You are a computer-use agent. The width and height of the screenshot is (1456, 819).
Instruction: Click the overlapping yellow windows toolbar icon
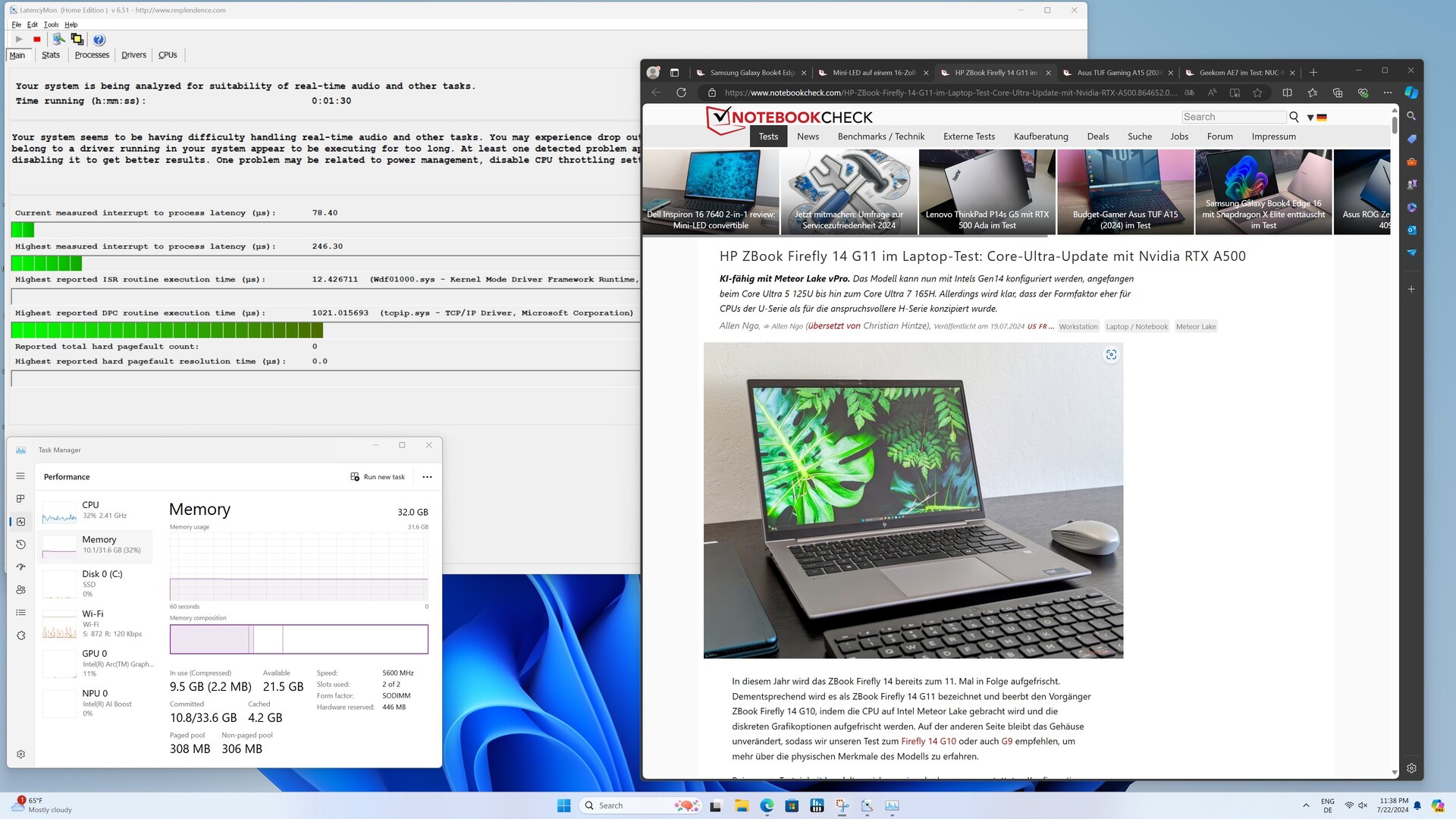coord(77,39)
